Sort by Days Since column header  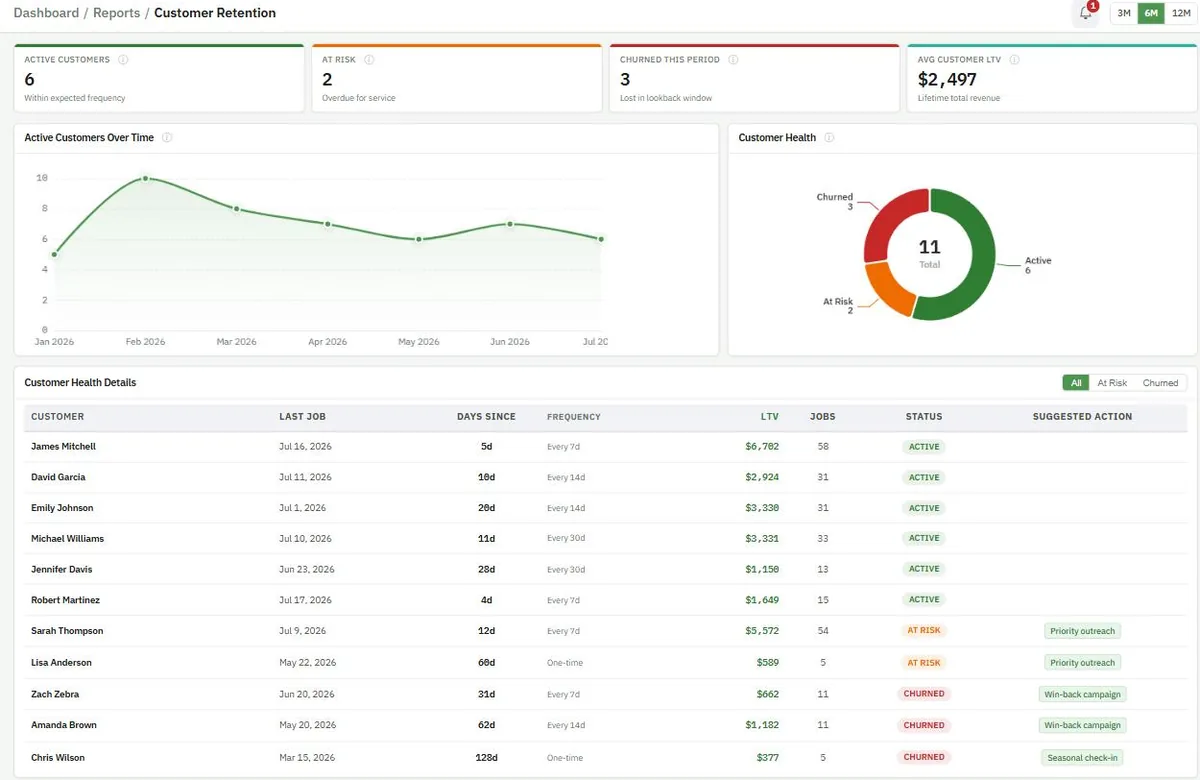(x=486, y=417)
